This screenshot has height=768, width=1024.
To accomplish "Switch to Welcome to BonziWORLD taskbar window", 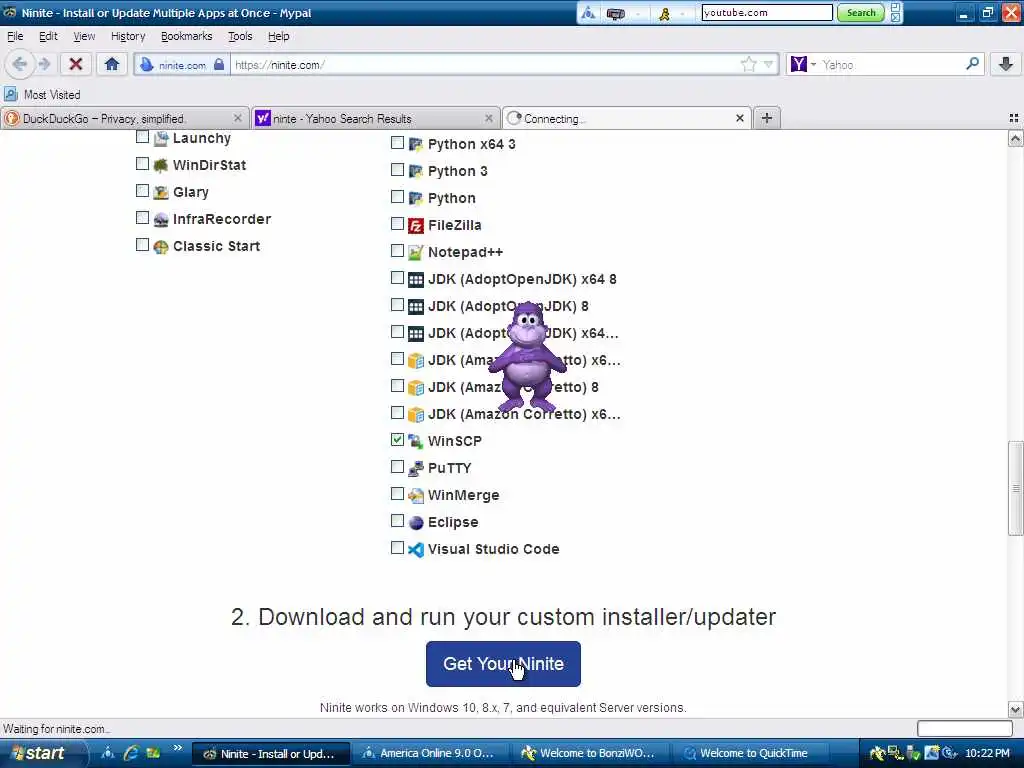I will tap(590, 753).
